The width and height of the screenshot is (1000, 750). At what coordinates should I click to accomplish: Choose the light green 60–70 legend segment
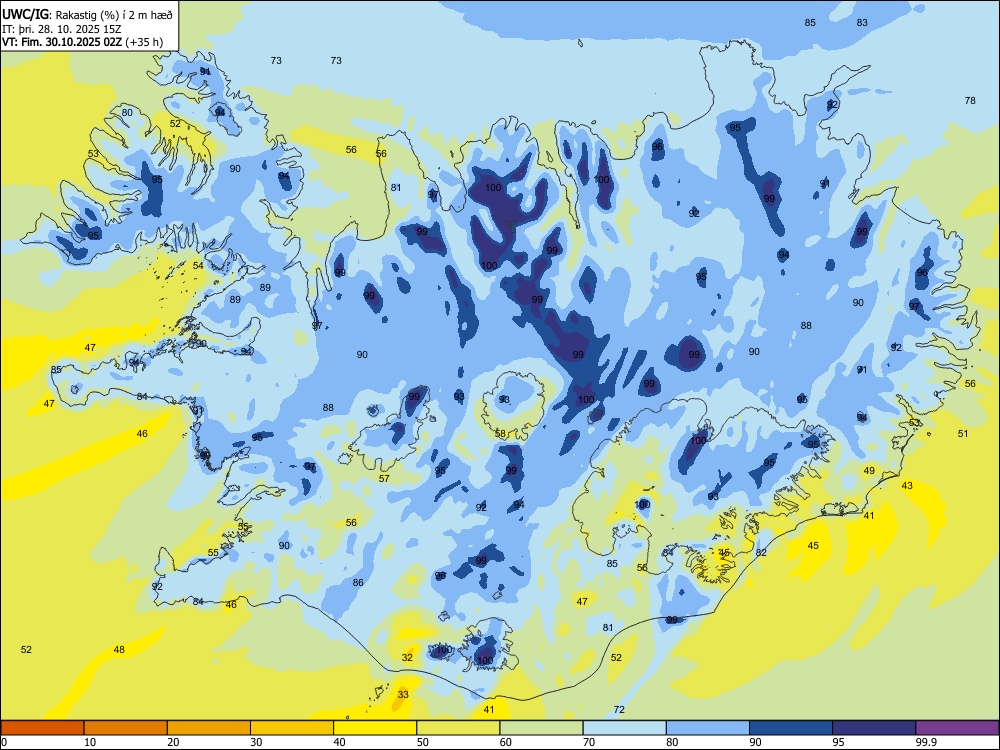pos(541,728)
